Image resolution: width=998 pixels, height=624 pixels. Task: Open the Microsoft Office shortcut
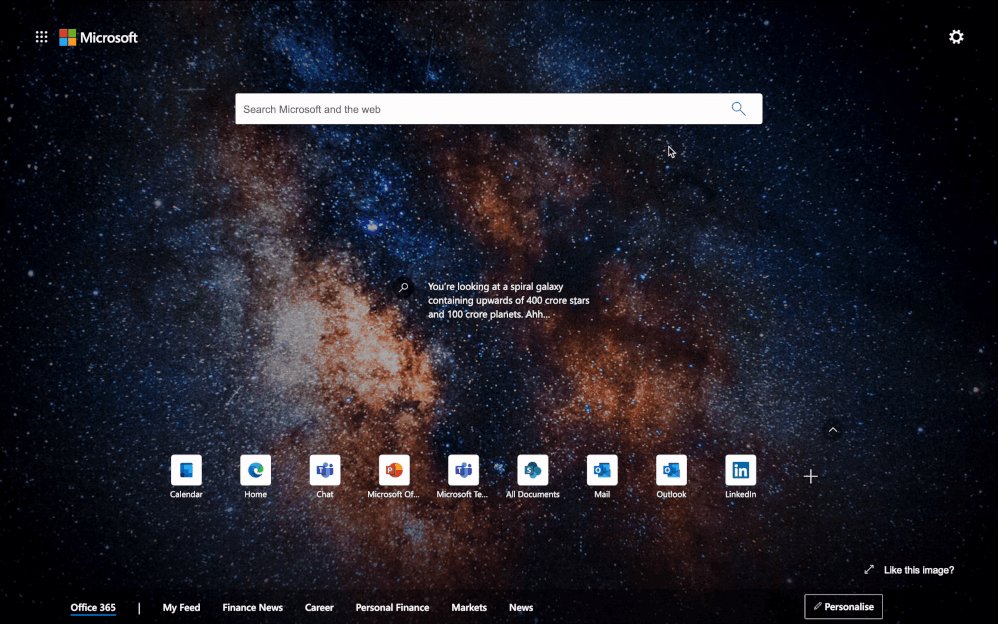[393, 470]
